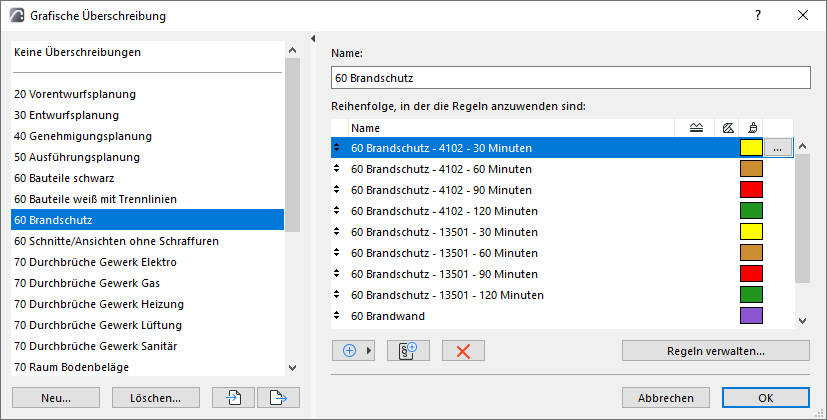The image size is (827, 420).
Task: Click reorder handle for 60 Brandwand rule
Action: (338, 316)
